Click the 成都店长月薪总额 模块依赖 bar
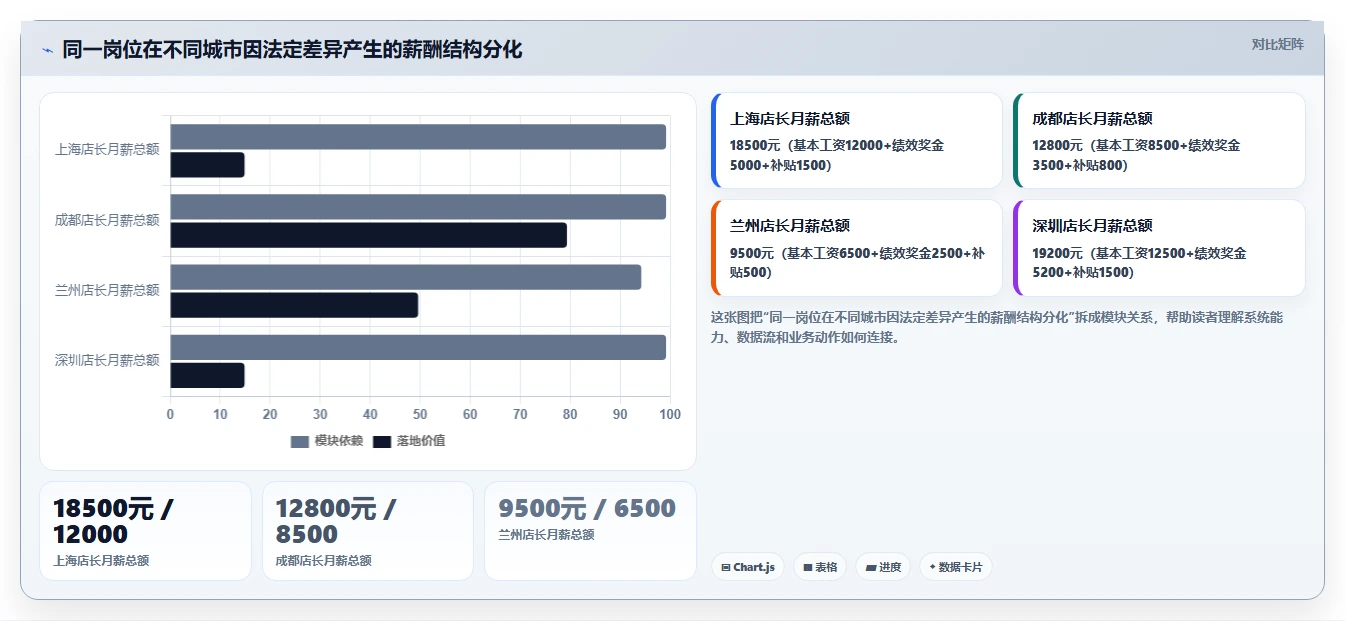The width and height of the screenshot is (1345, 621). (x=418, y=207)
